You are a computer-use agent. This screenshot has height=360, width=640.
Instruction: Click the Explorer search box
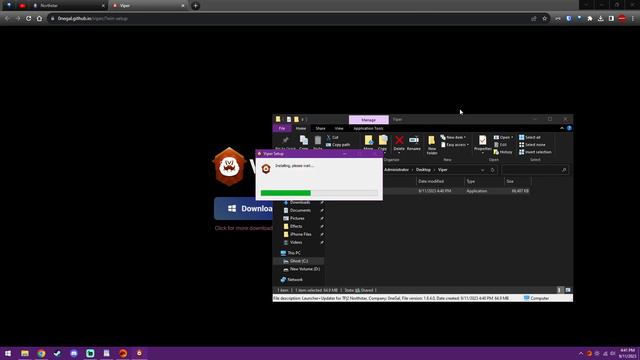click(x=535, y=170)
